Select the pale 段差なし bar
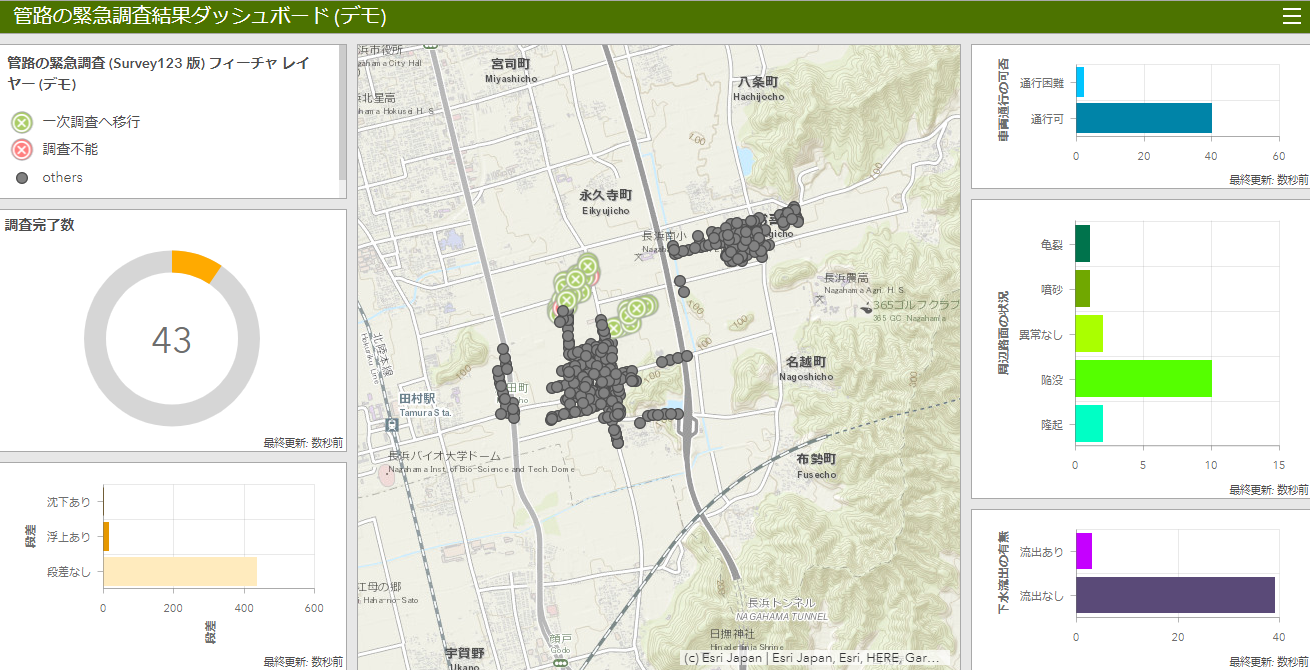Screen dimensions: 1310x670 click(x=180, y=572)
